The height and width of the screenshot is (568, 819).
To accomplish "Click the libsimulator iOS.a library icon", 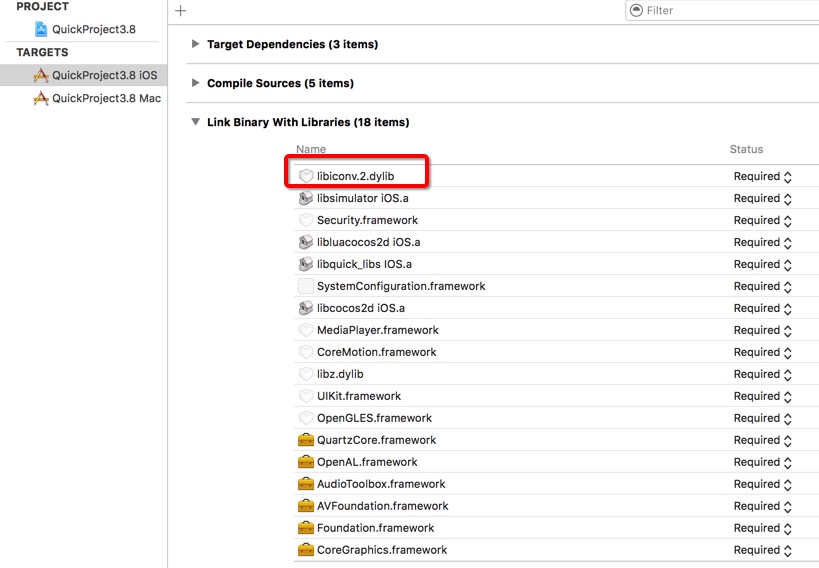I will (306, 199).
